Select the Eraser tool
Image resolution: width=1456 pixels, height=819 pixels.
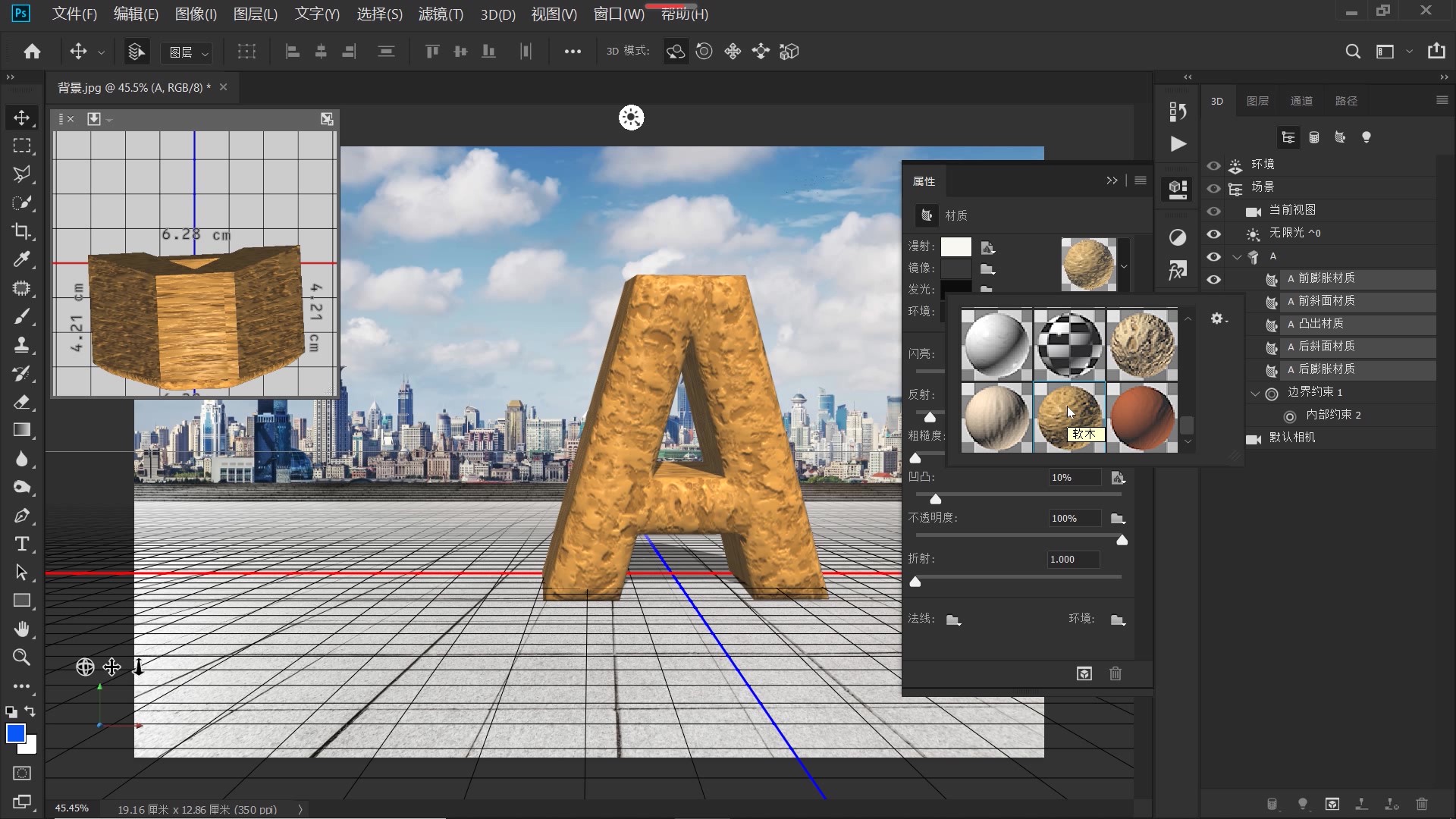click(x=21, y=402)
